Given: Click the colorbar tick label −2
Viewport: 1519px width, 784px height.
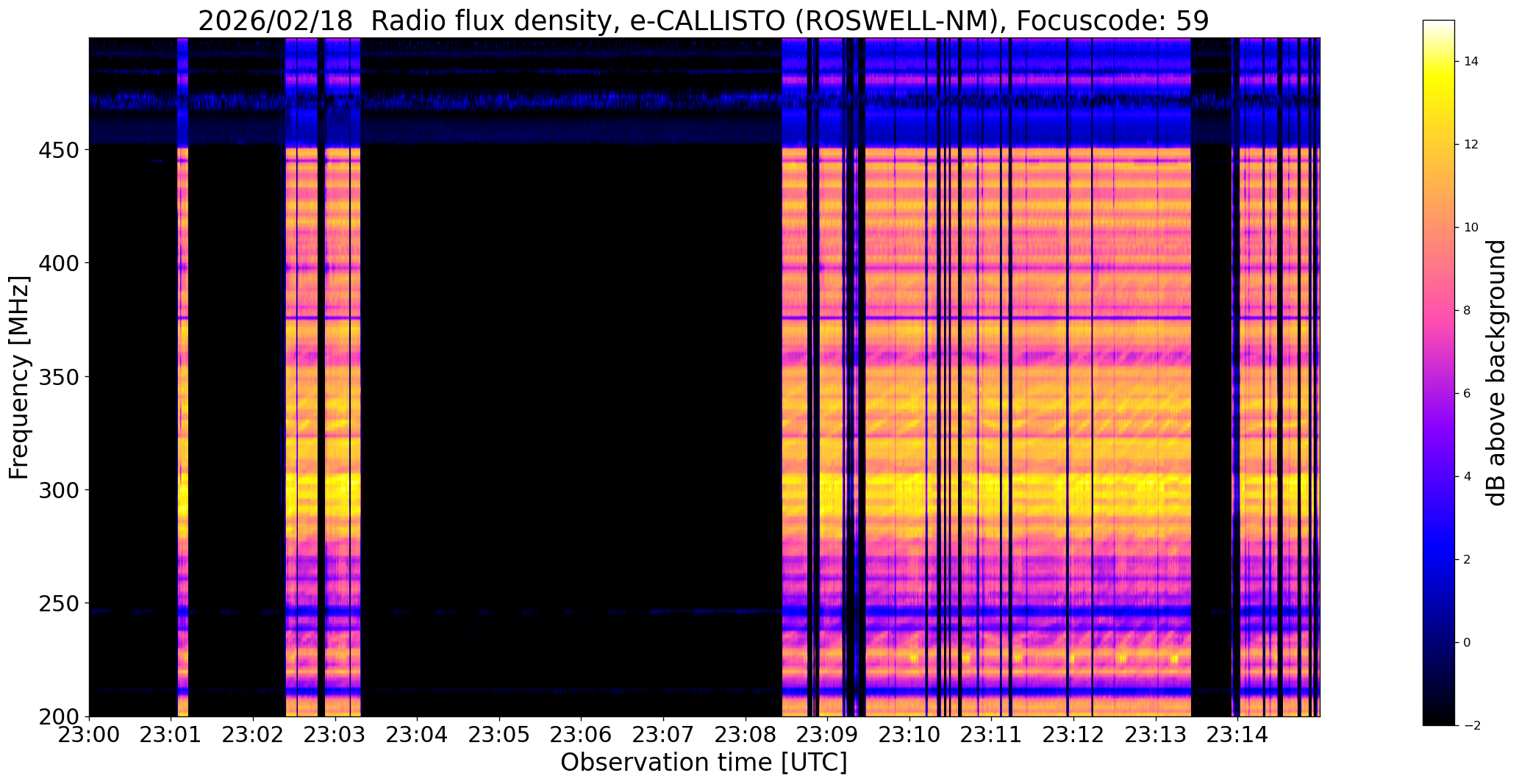Looking at the screenshot, I should 1471,726.
